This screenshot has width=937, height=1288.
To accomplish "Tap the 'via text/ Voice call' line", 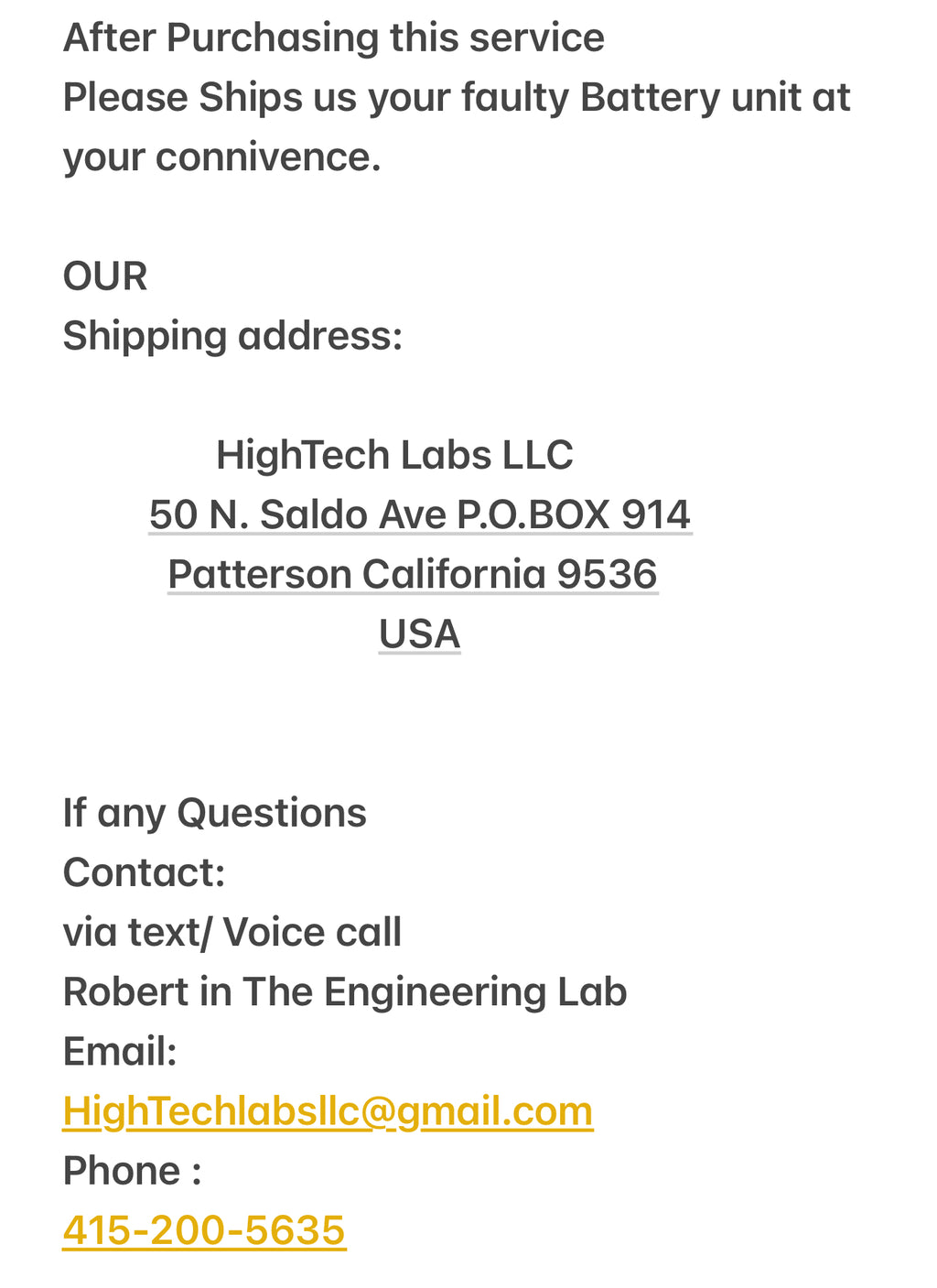I will pos(232,932).
